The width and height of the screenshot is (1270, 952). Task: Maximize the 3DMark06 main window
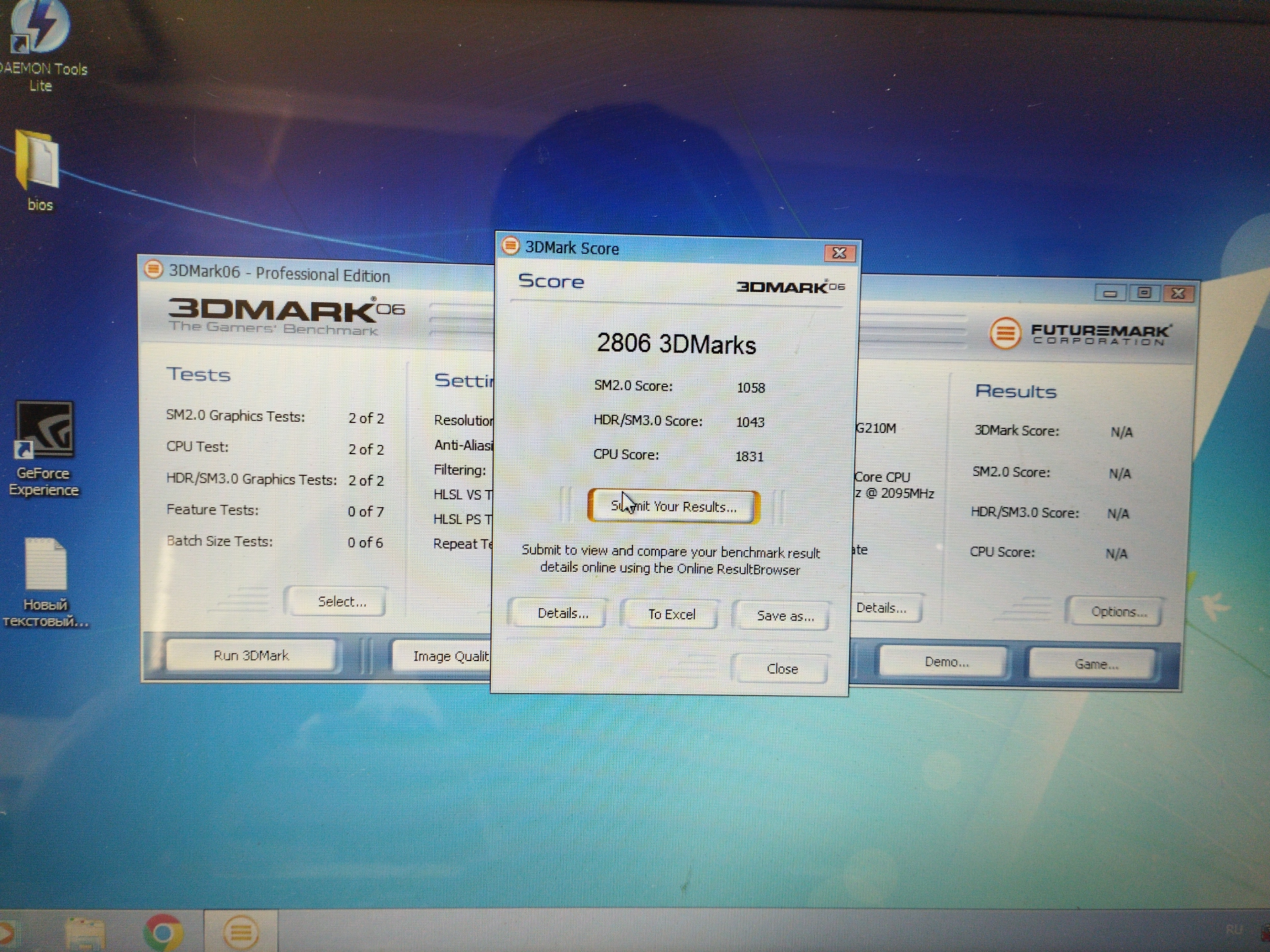click(x=1144, y=293)
